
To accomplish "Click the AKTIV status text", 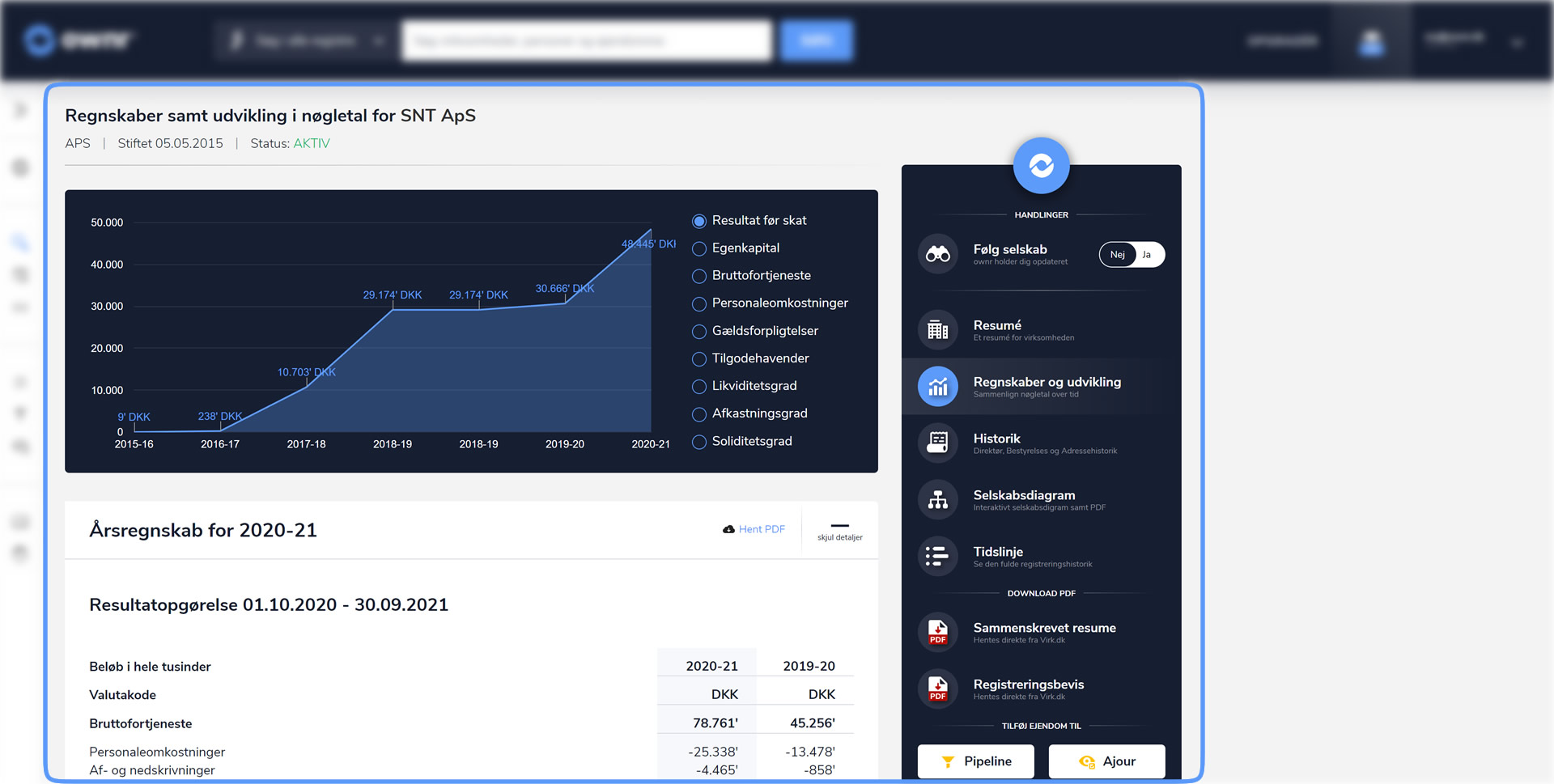I will pyautogui.click(x=312, y=143).
